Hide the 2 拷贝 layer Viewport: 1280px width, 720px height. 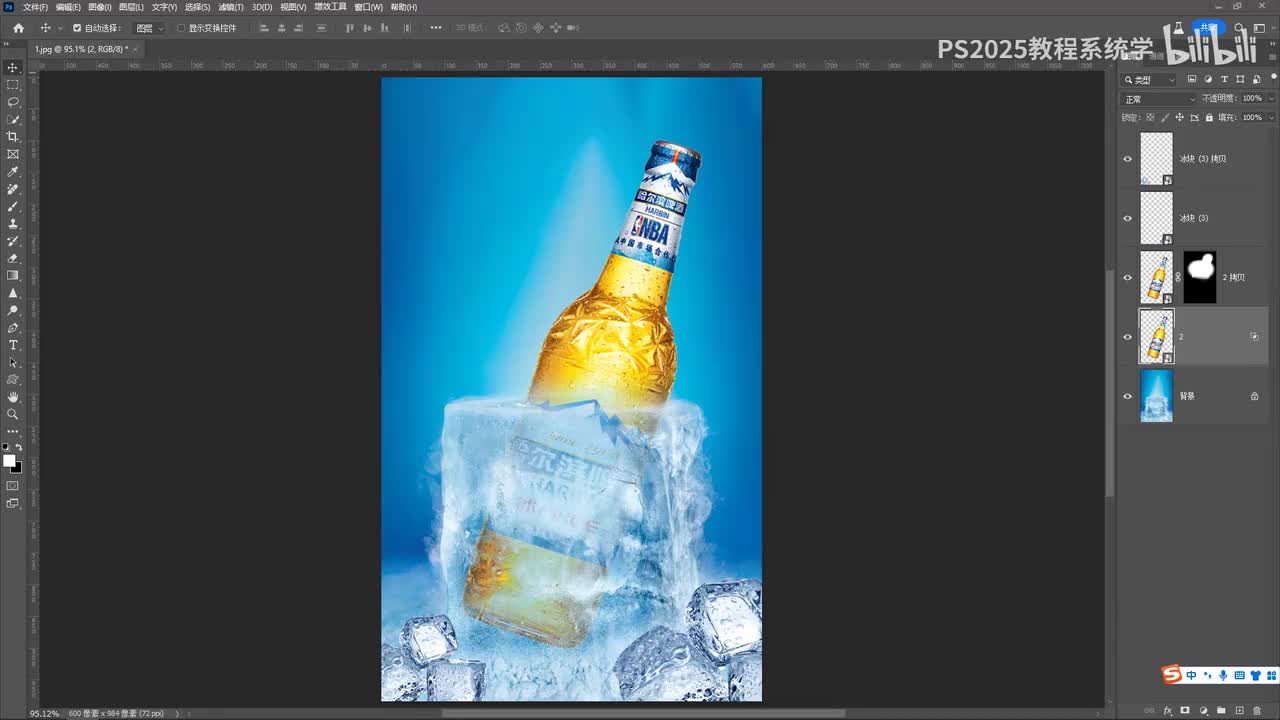tap(1128, 277)
